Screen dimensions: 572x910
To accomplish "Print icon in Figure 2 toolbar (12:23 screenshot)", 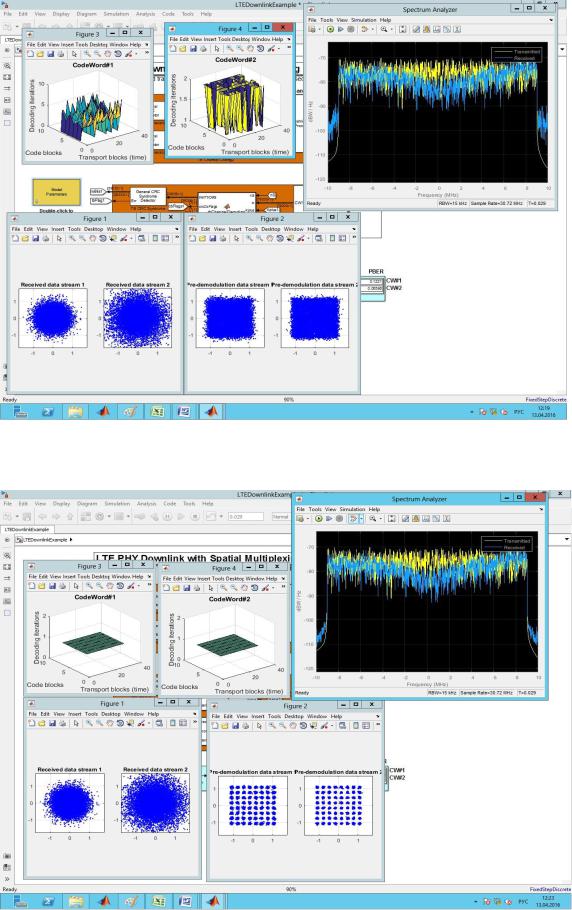I will [x=245, y=725].
